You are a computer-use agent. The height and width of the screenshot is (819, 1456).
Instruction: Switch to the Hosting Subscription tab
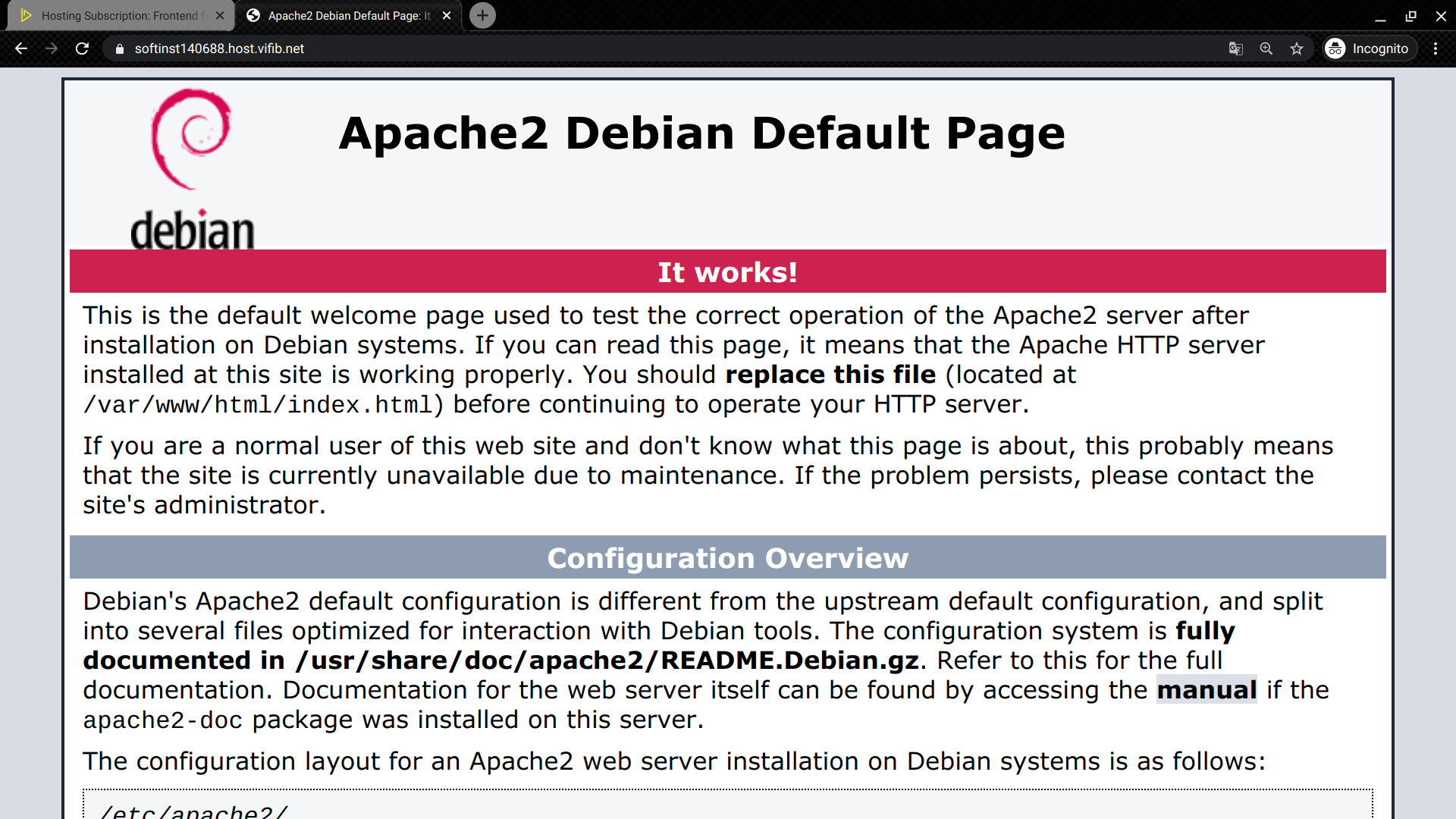(121, 16)
